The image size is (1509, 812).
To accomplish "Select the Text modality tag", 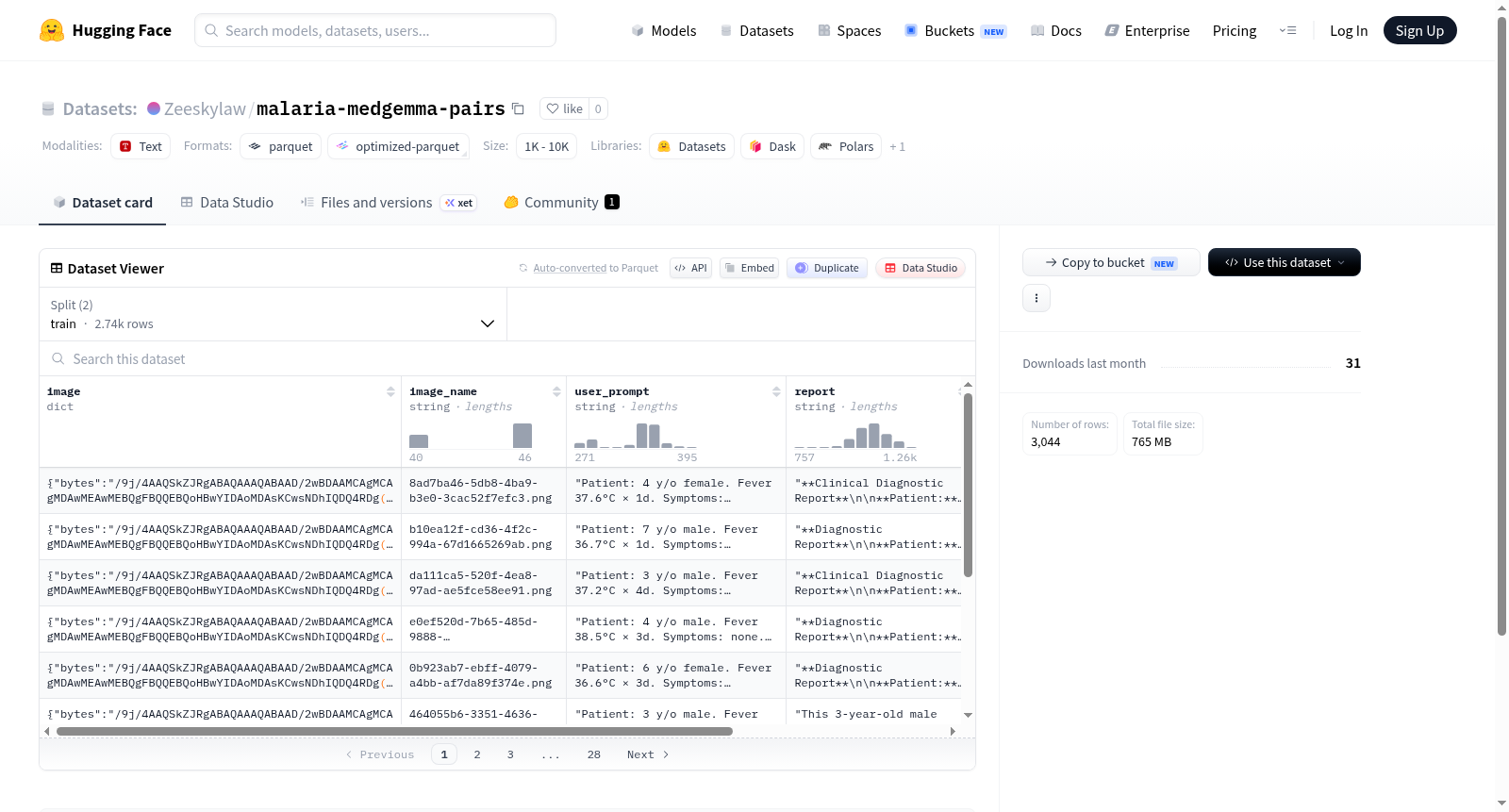I will pos(141,146).
